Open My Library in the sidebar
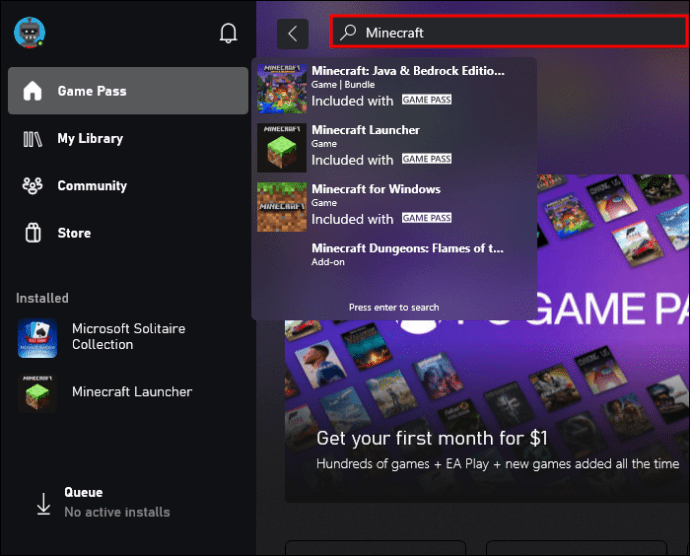Viewport: 690px width, 556px height. pos(128,139)
